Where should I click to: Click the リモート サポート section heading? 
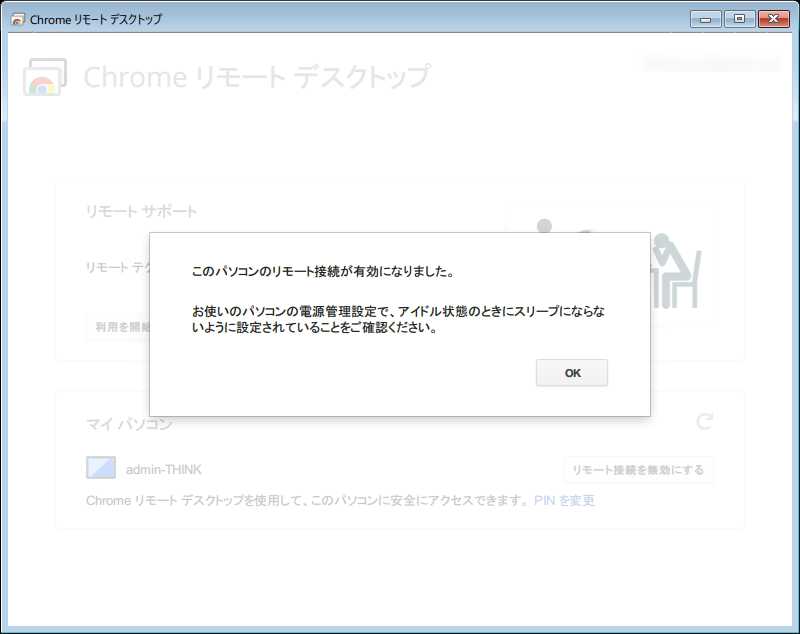coord(142,212)
